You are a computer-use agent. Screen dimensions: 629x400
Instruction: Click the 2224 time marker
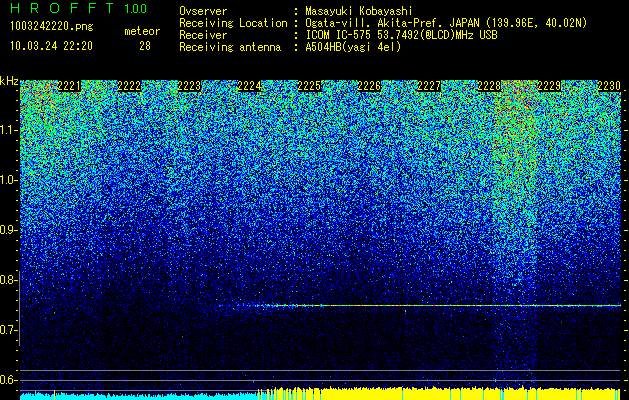pos(249,86)
